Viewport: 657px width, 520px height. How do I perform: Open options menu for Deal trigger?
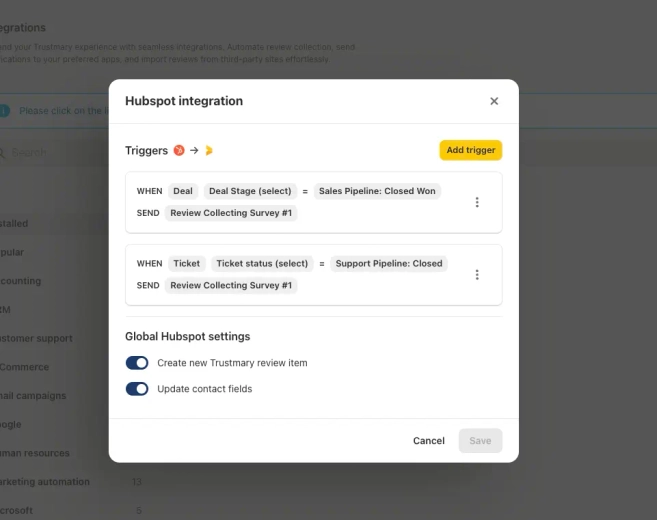point(477,202)
